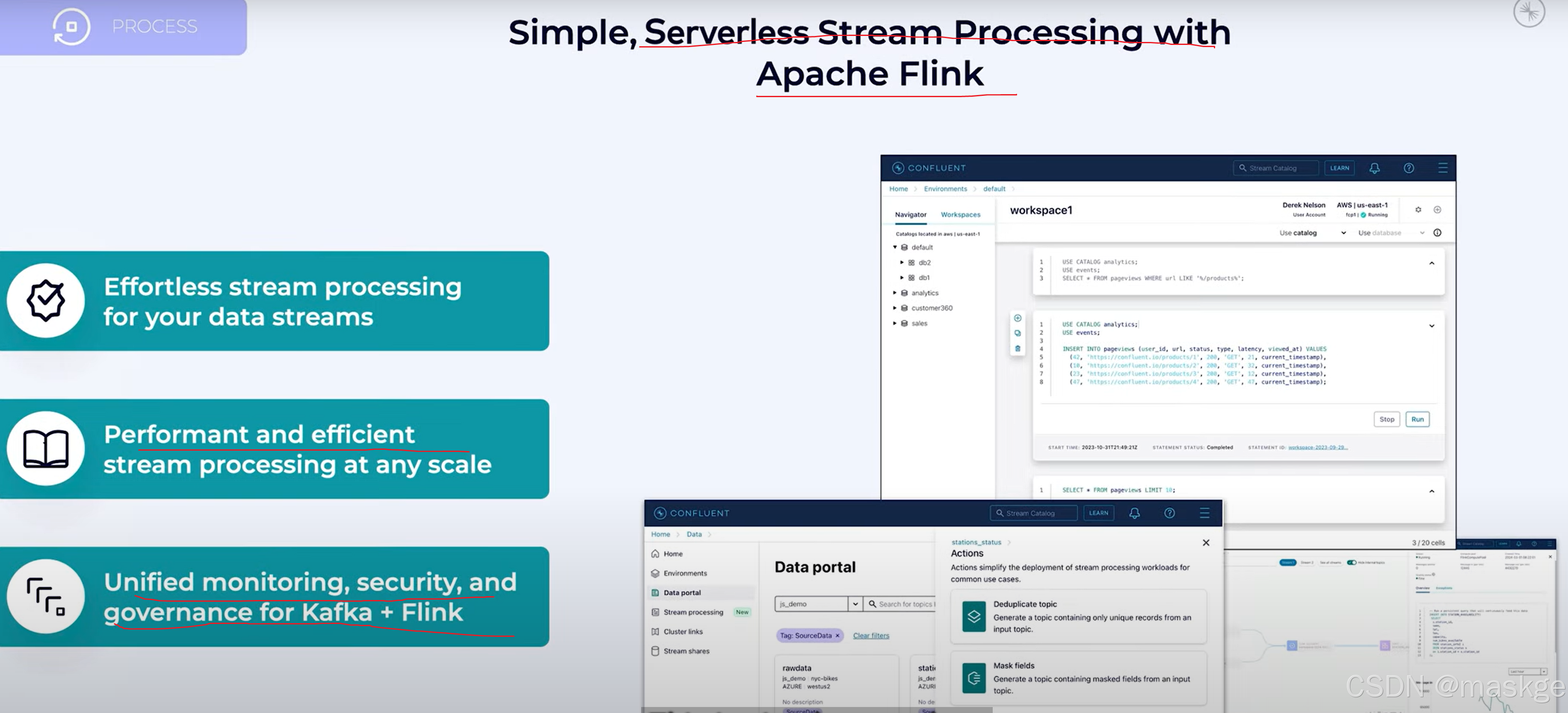
Task: Click the Stop button
Action: 1387,419
